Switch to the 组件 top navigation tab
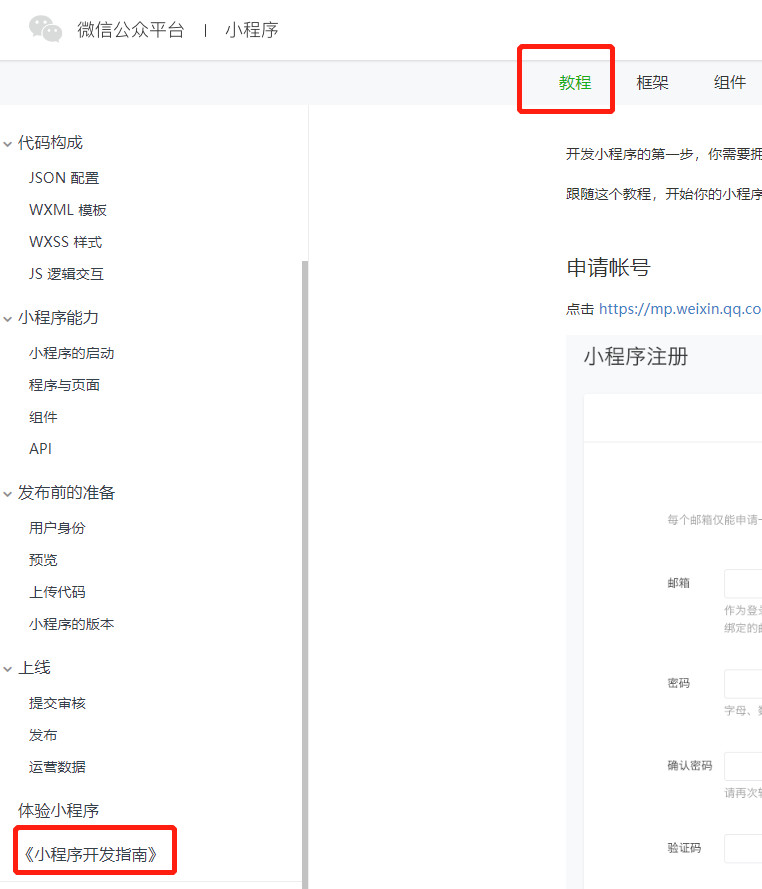The height and width of the screenshot is (889, 762). click(x=730, y=83)
